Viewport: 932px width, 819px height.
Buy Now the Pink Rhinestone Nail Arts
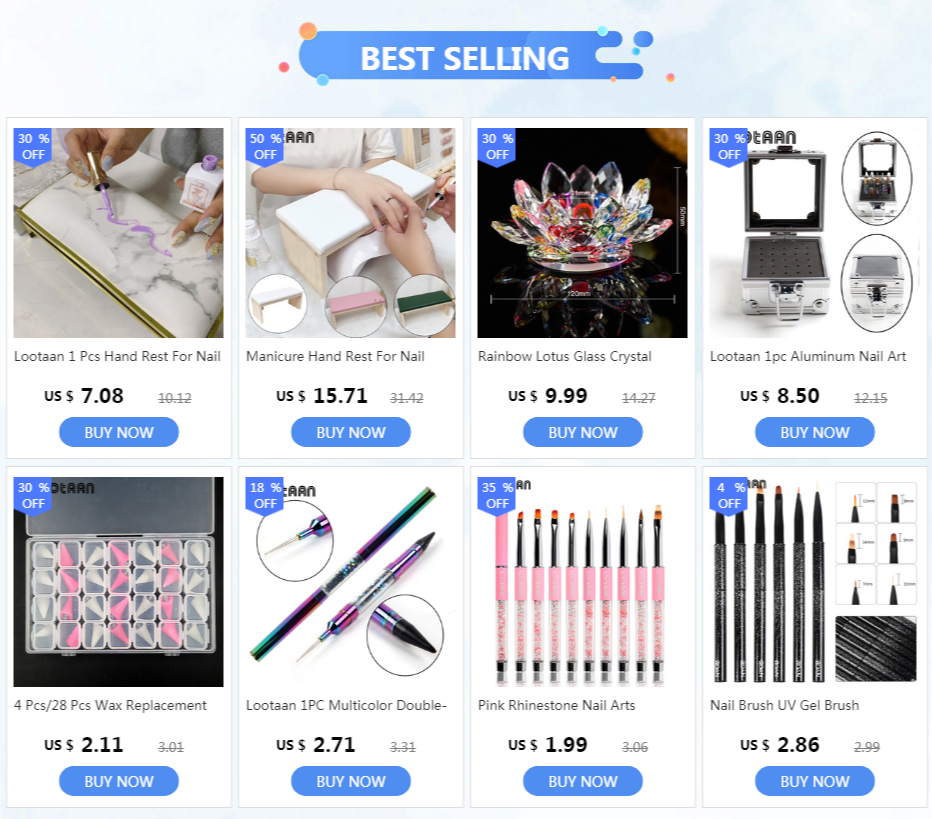pyautogui.click(x=582, y=781)
